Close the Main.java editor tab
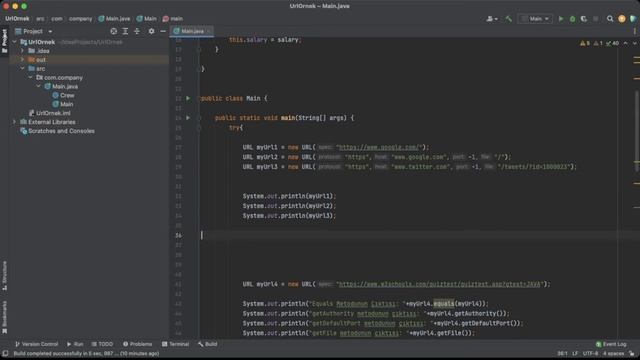 [209, 31]
